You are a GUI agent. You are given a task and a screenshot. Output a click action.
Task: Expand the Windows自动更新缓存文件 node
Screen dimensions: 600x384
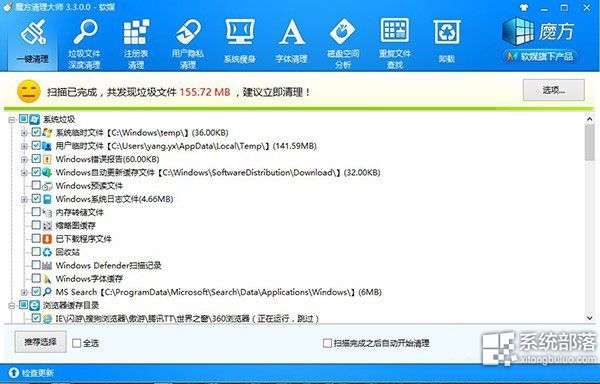click(24, 173)
